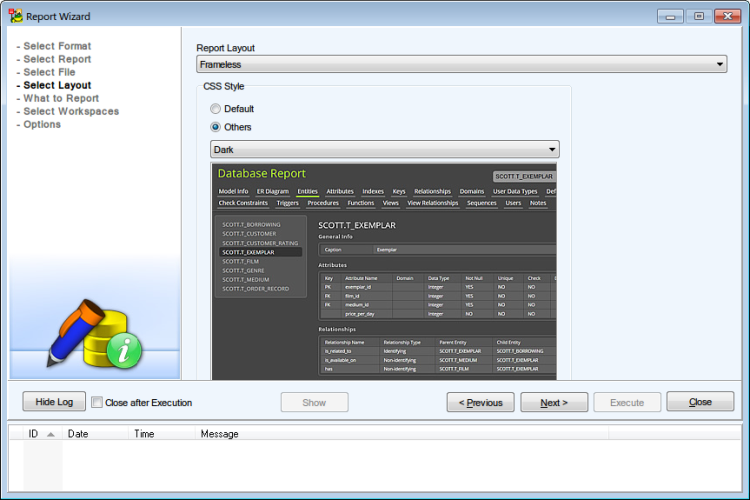Open the Report Layout dropdown showing Frameless

coord(462,64)
